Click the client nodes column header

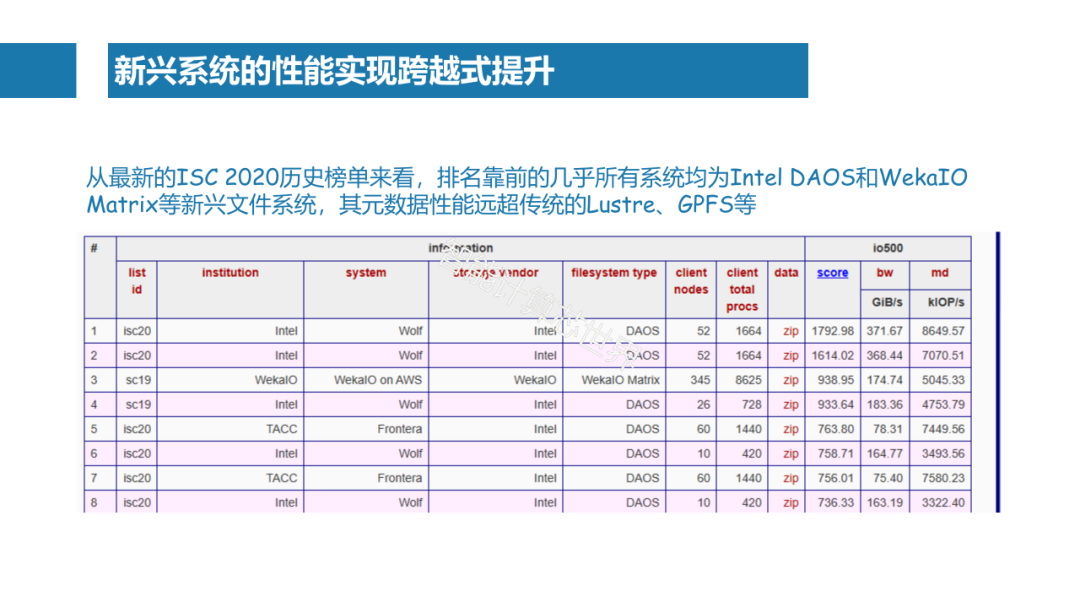coord(691,281)
